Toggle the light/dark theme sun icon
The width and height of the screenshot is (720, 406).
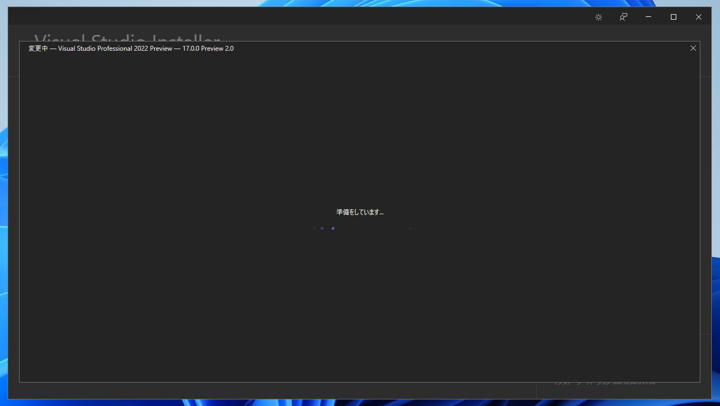(x=598, y=17)
